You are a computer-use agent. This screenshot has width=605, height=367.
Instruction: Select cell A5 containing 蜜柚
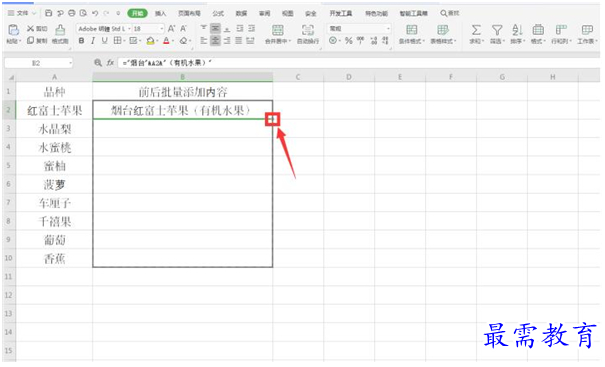tap(54, 166)
